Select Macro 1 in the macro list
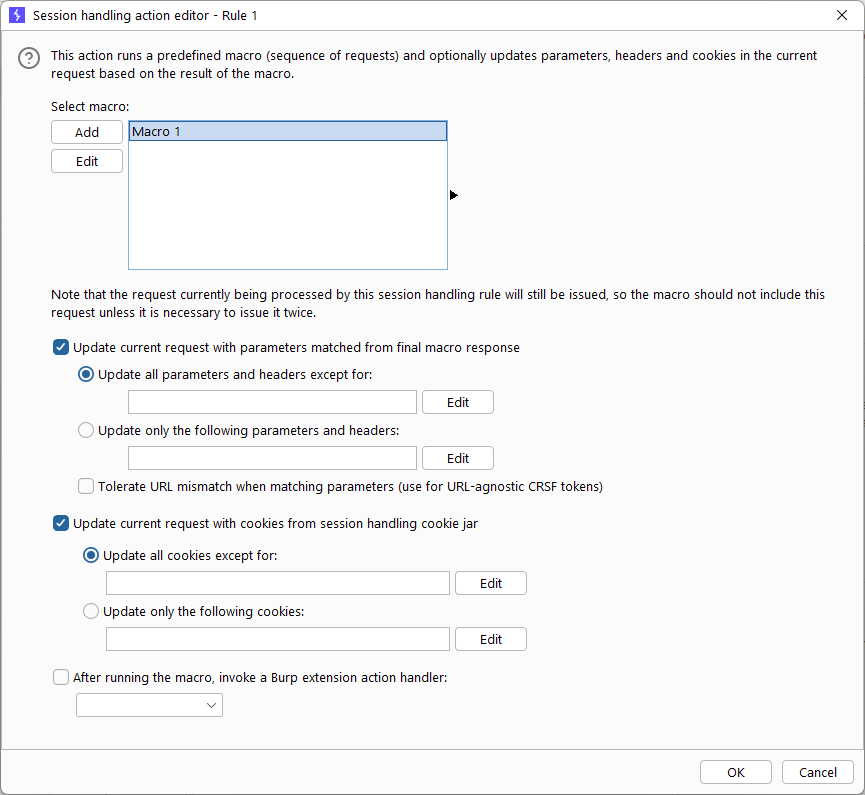The image size is (865, 795). click(287, 131)
